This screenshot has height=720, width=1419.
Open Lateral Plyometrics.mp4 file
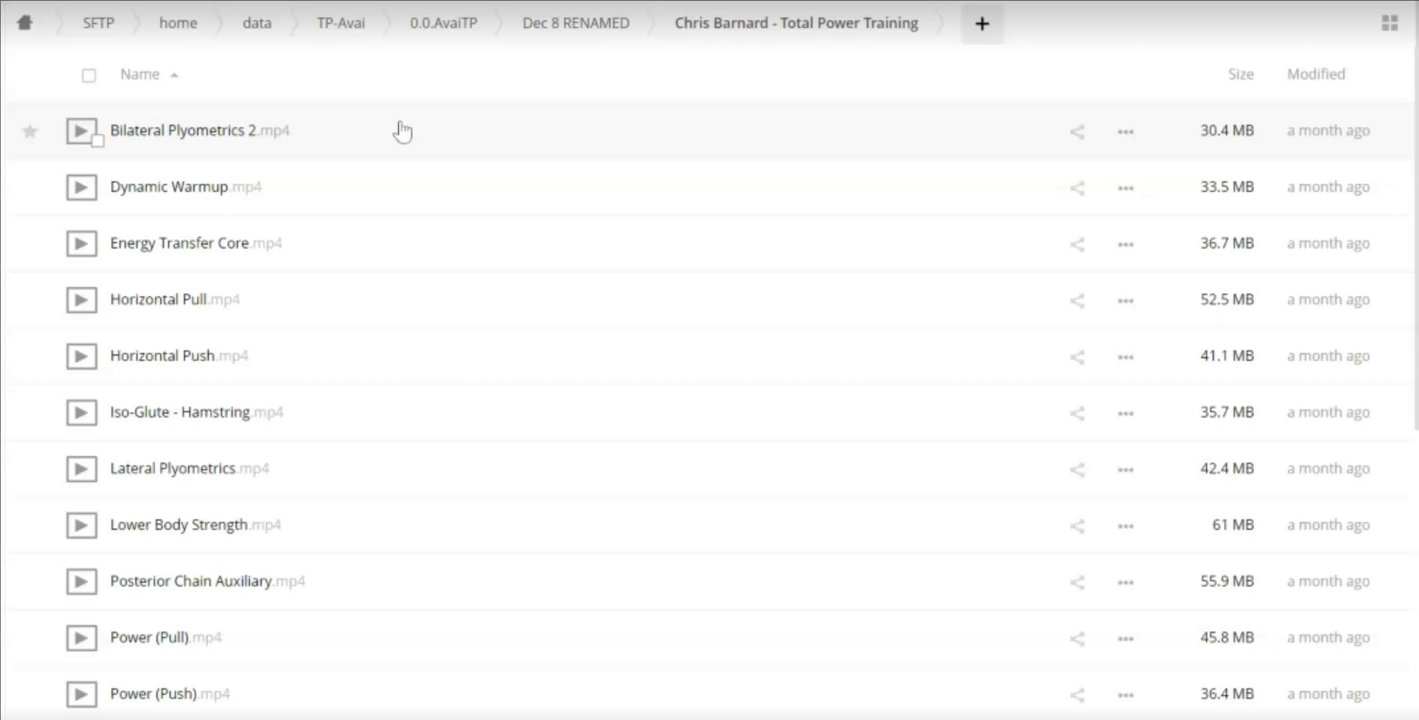(190, 468)
